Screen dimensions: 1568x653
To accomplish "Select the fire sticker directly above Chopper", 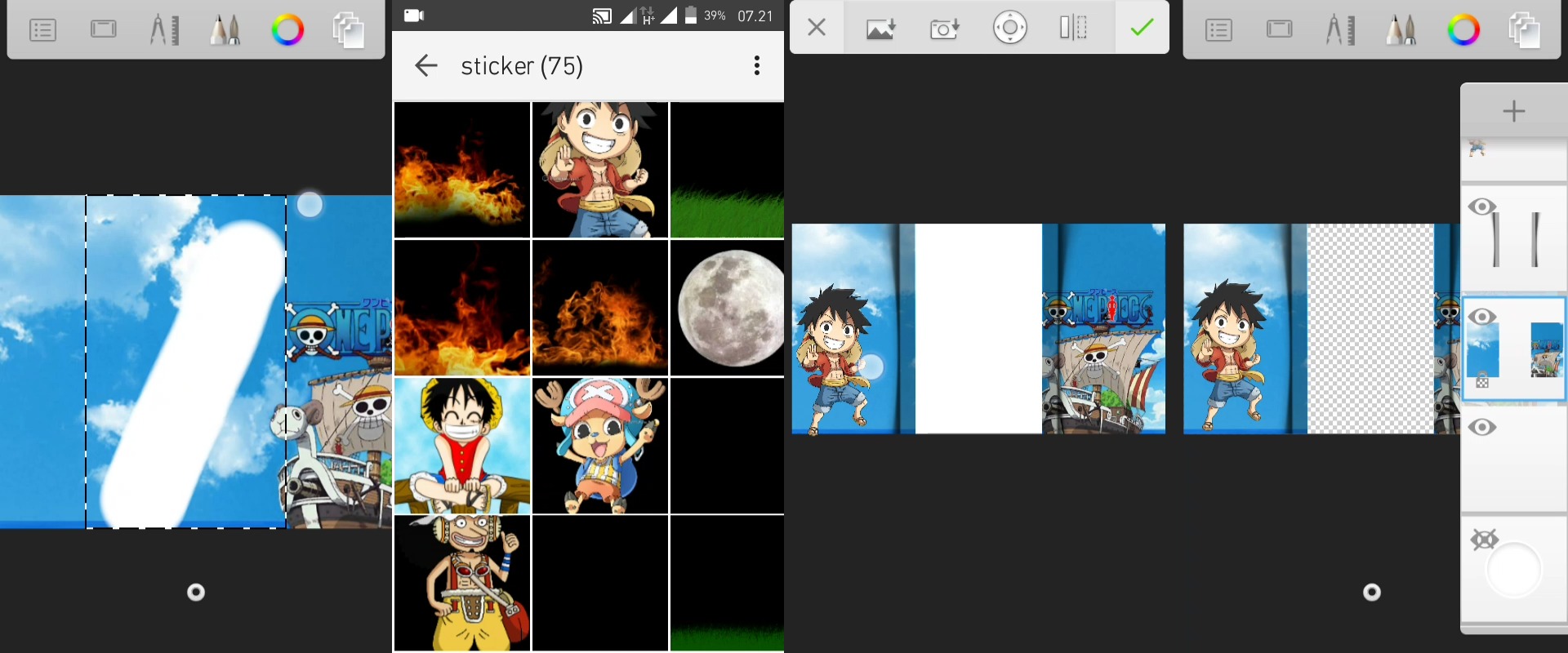I will point(600,308).
